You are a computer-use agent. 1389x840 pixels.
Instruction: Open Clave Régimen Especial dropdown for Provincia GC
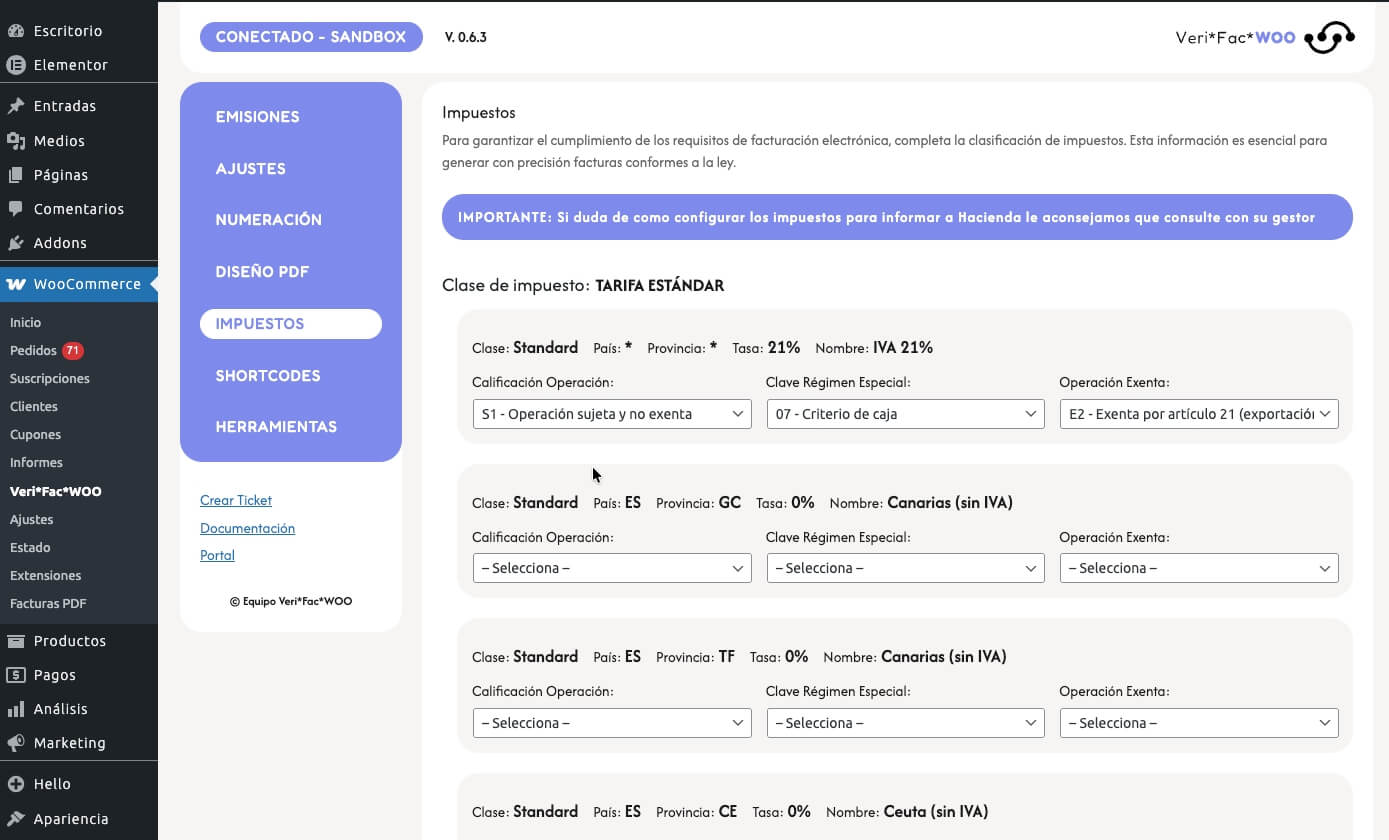click(x=905, y=568)
